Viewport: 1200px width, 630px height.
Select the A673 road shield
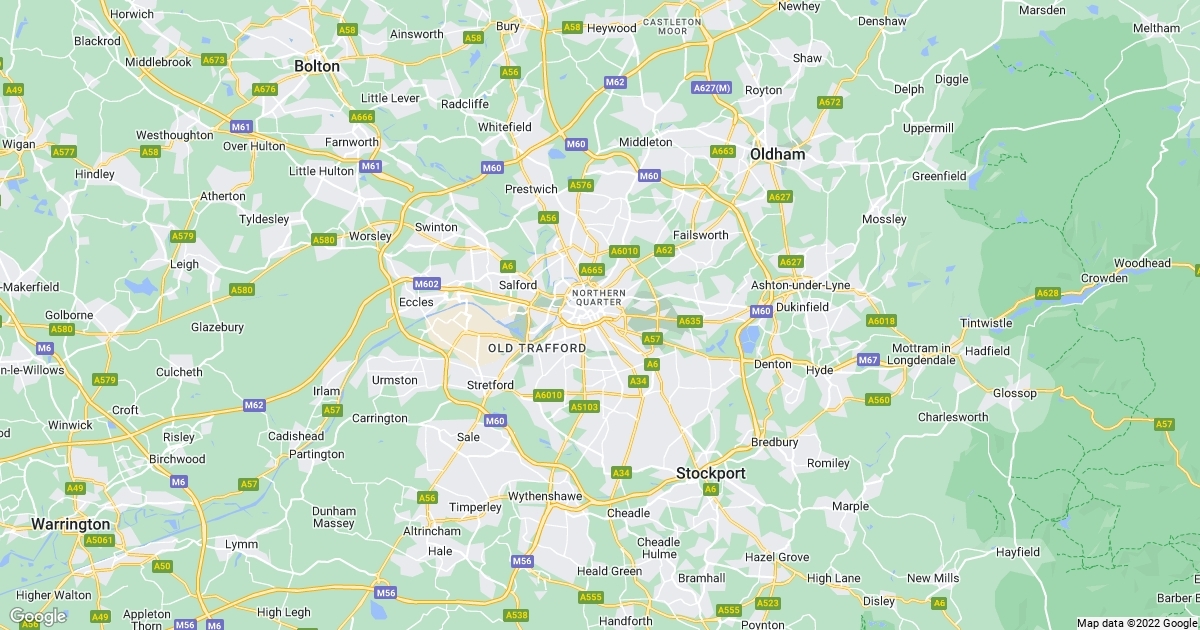point(214,60)
